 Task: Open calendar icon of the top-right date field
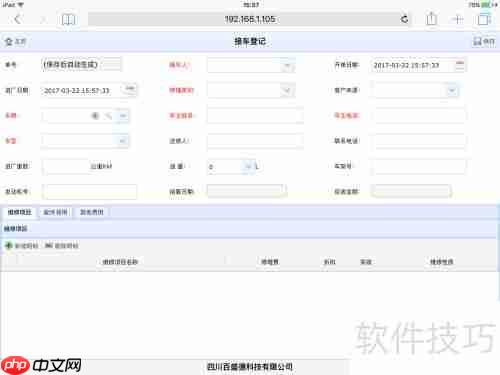click(460, 65)
